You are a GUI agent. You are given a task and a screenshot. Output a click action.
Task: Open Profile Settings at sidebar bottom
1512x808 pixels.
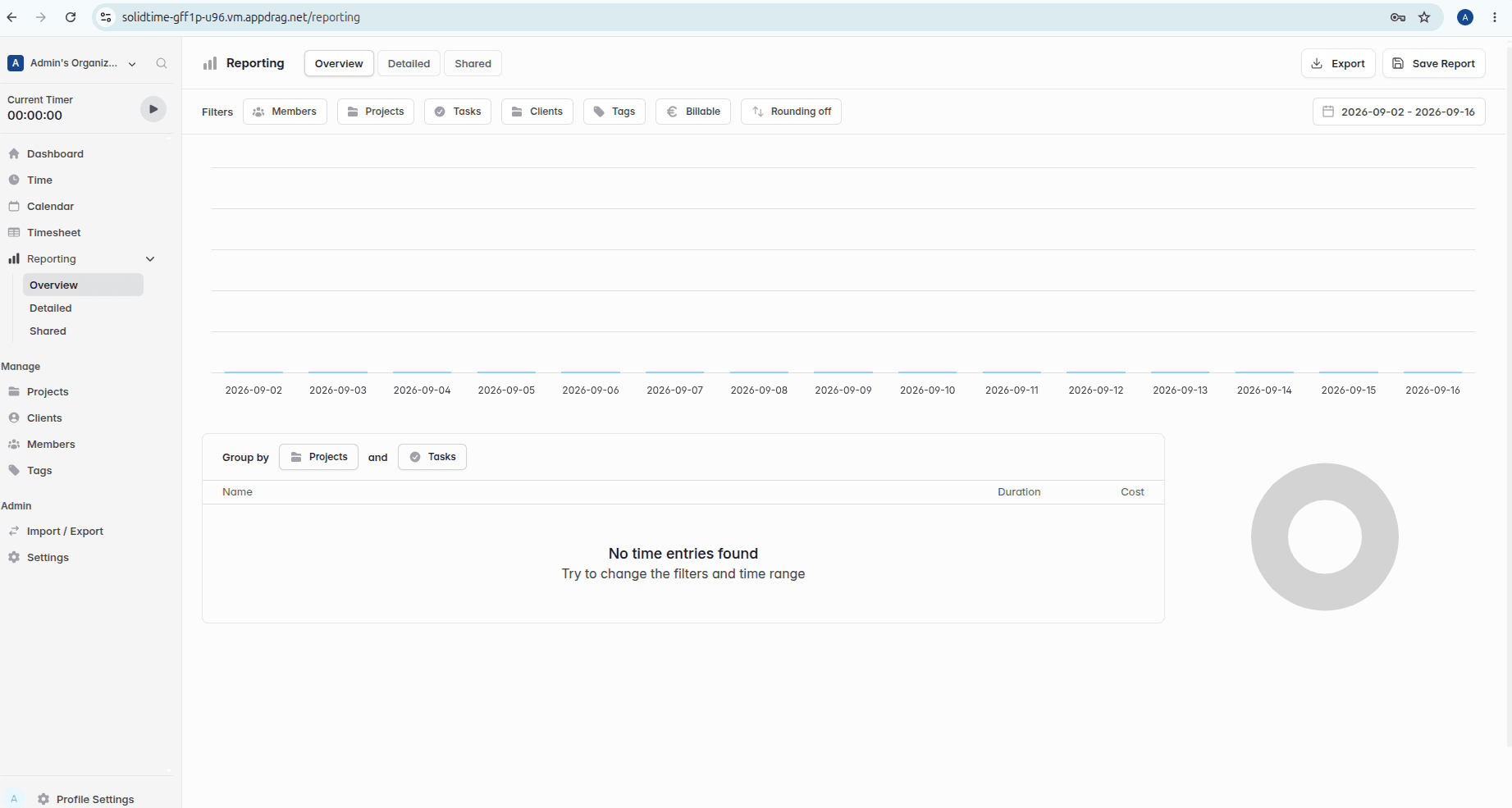point(94,799)
